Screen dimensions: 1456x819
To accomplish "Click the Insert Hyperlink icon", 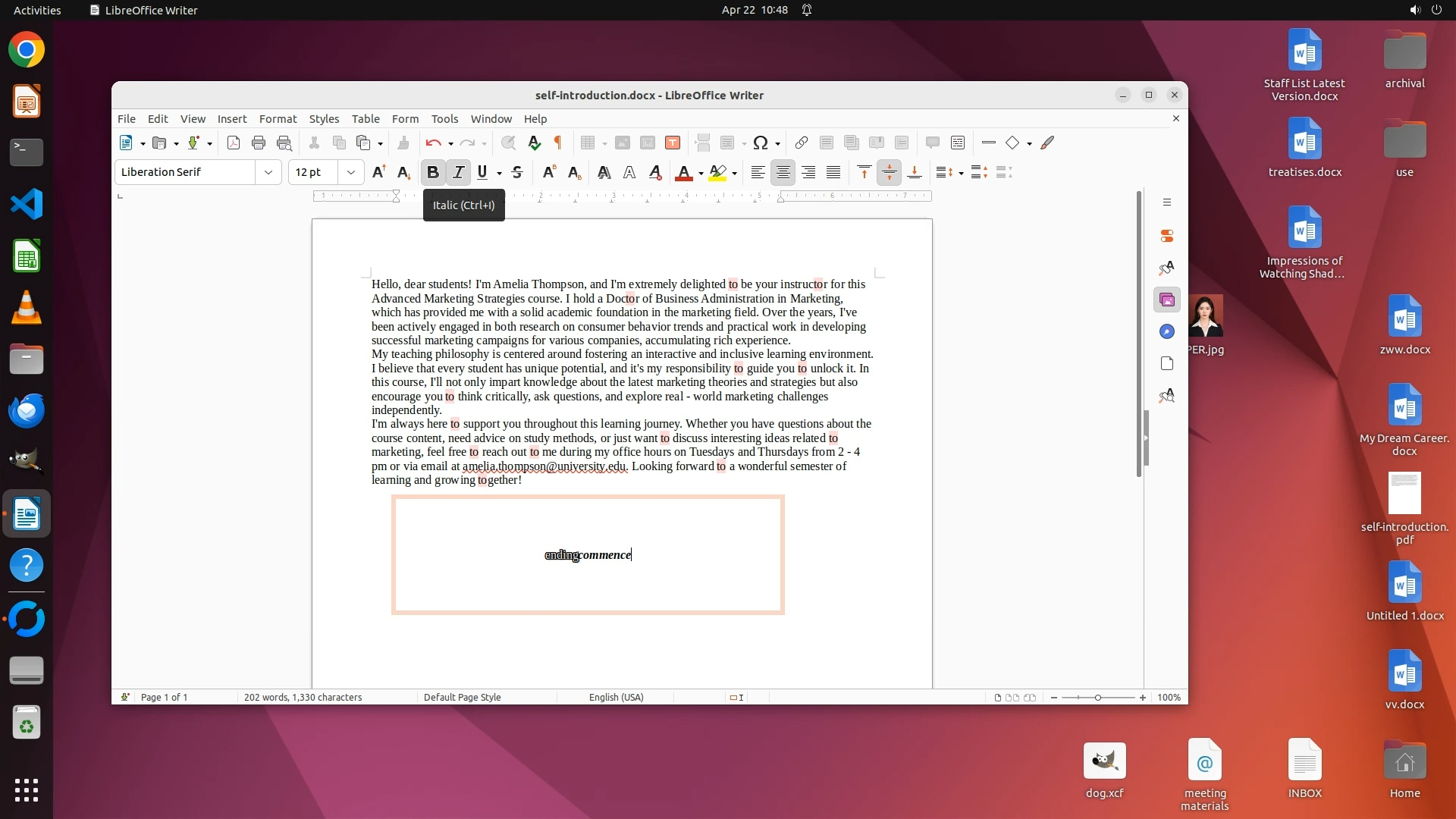I will pos(802,143).
